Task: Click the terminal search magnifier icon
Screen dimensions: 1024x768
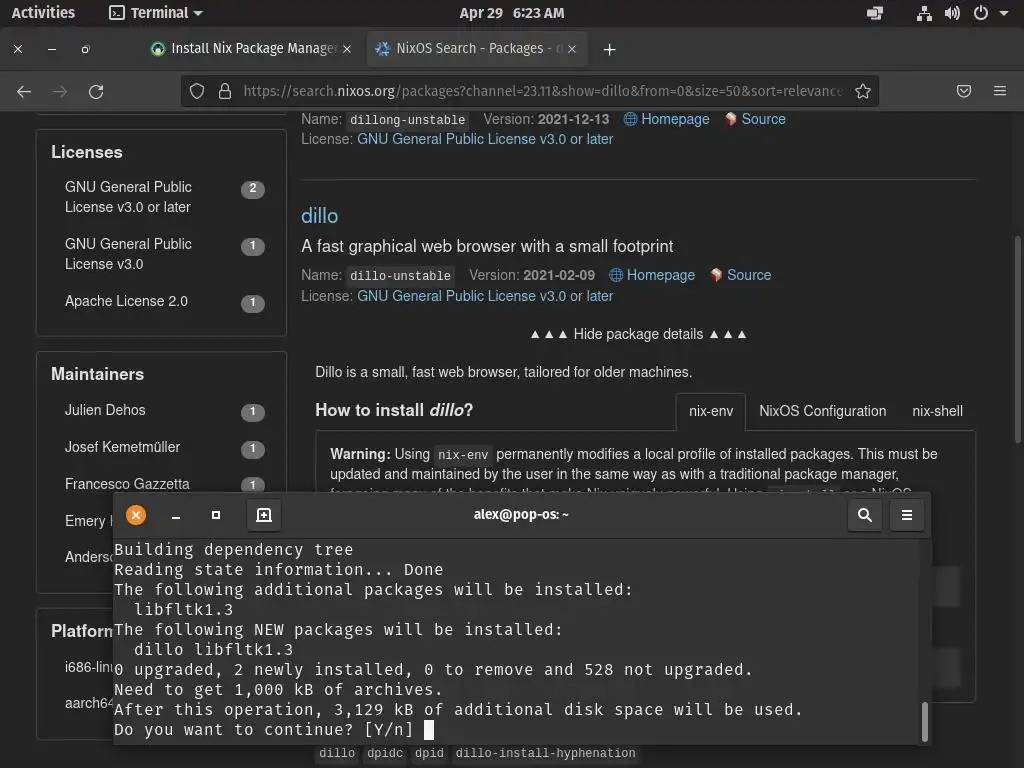Action: click(x=865, y=515)
